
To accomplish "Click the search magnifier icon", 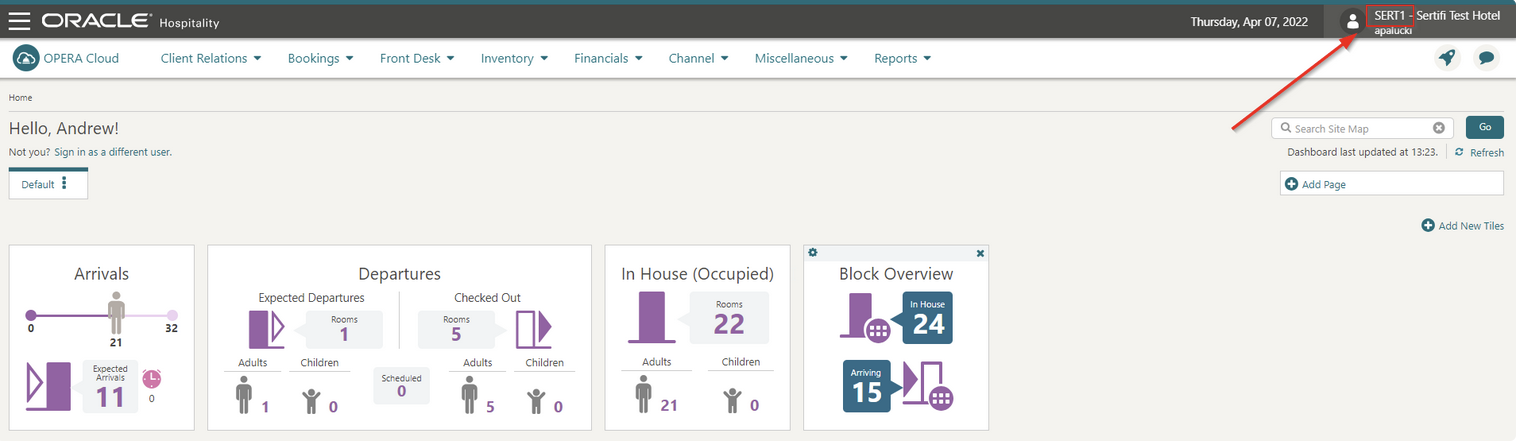I will (1286, 128).
